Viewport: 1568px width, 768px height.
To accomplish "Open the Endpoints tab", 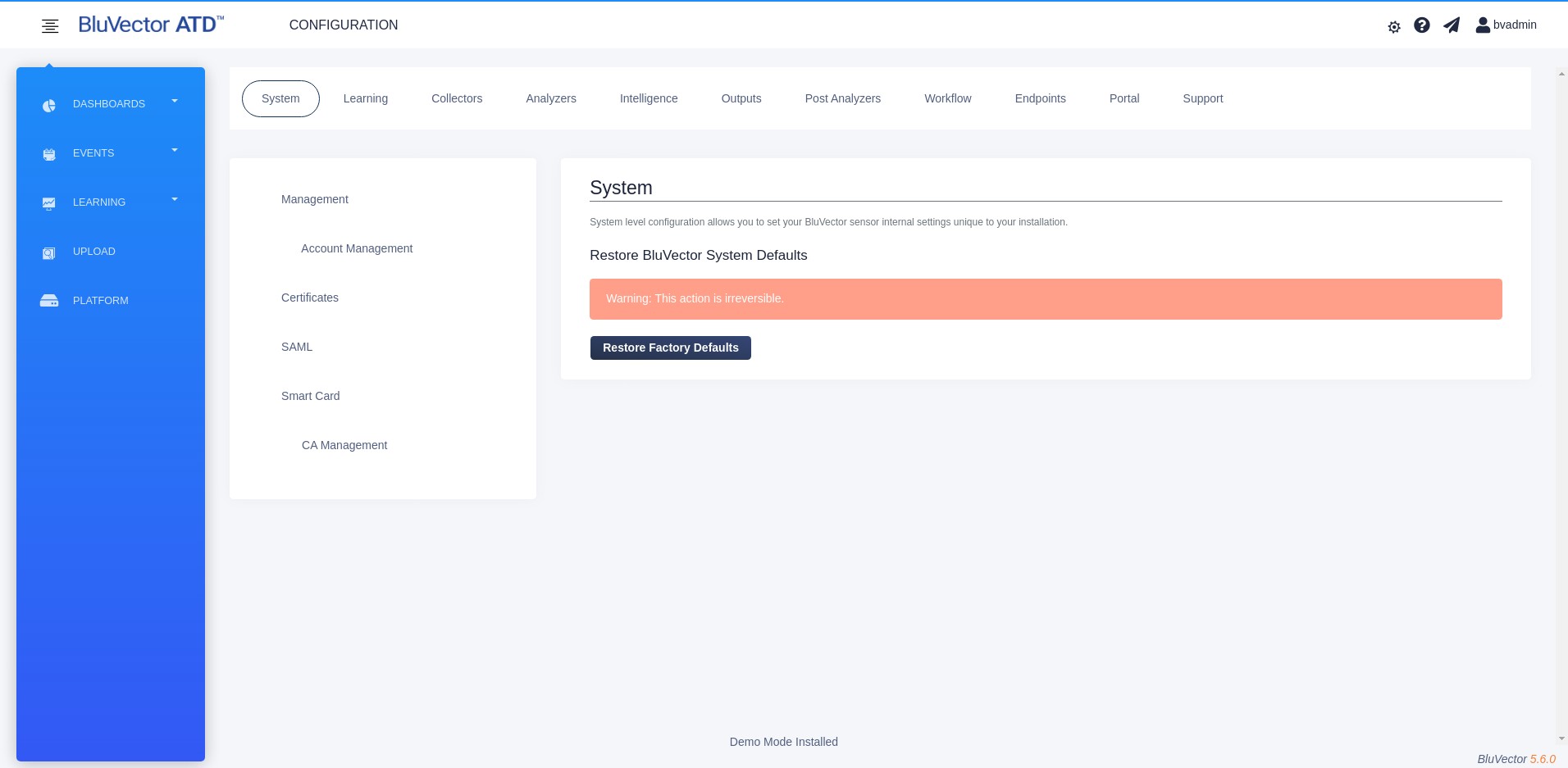I will coord(1041,98).
